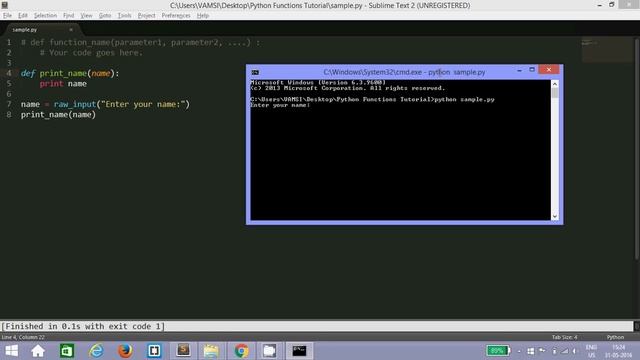Click 'Line 4, Column 22' in status bar
This screenshot has height=360, width=640.
point(23,337)
